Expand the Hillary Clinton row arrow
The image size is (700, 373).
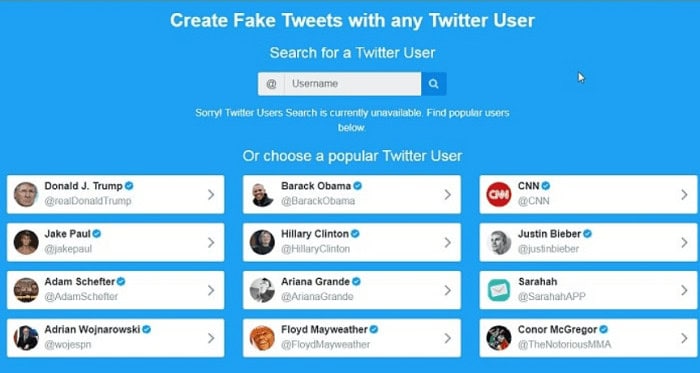click(x=448, y=243)
